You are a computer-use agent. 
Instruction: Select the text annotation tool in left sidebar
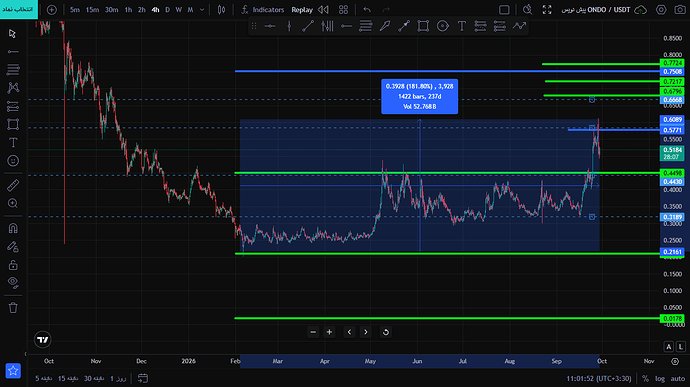(13, 143)
